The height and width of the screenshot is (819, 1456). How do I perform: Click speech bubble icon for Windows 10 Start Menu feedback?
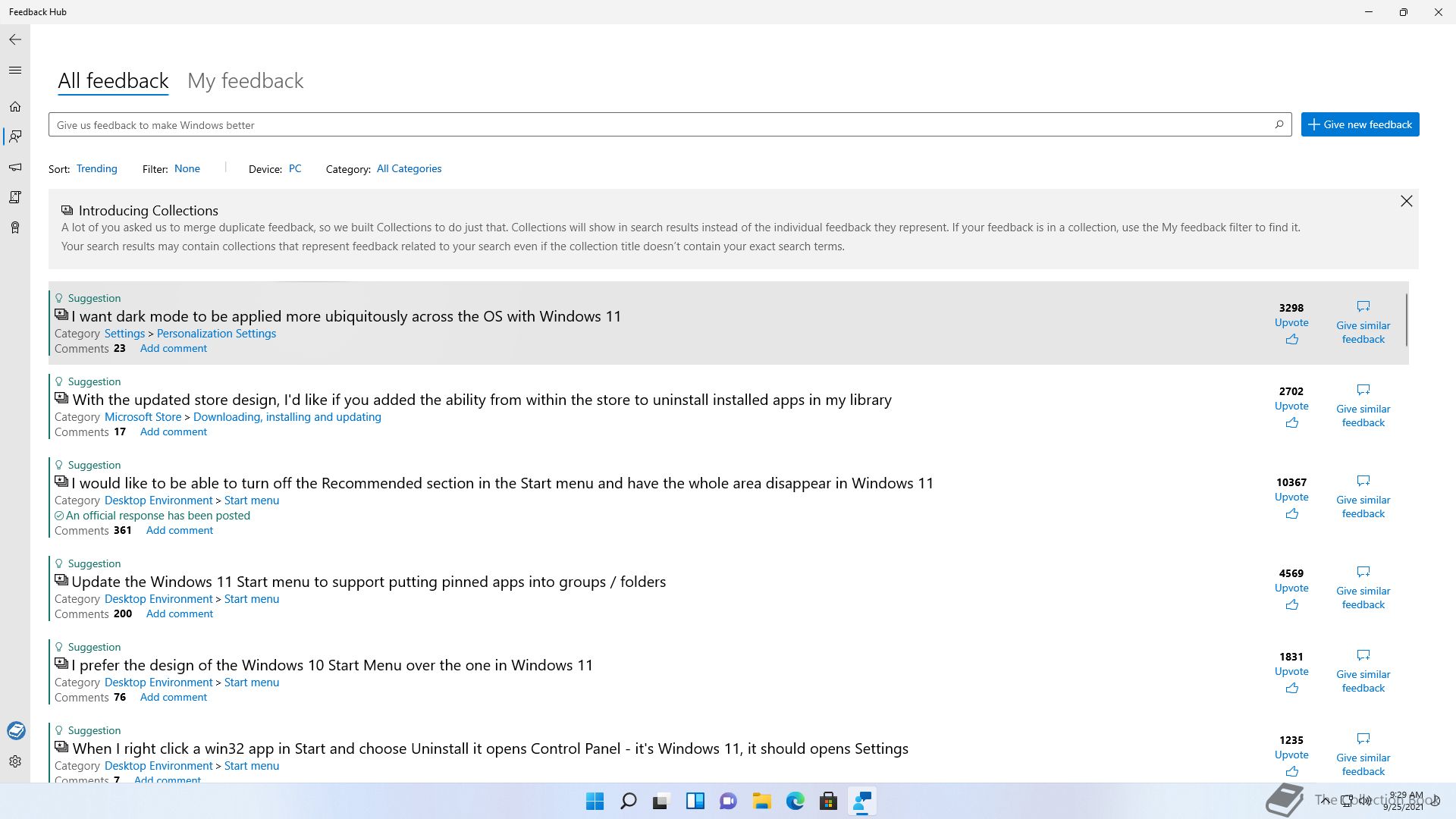(1363, 655)
